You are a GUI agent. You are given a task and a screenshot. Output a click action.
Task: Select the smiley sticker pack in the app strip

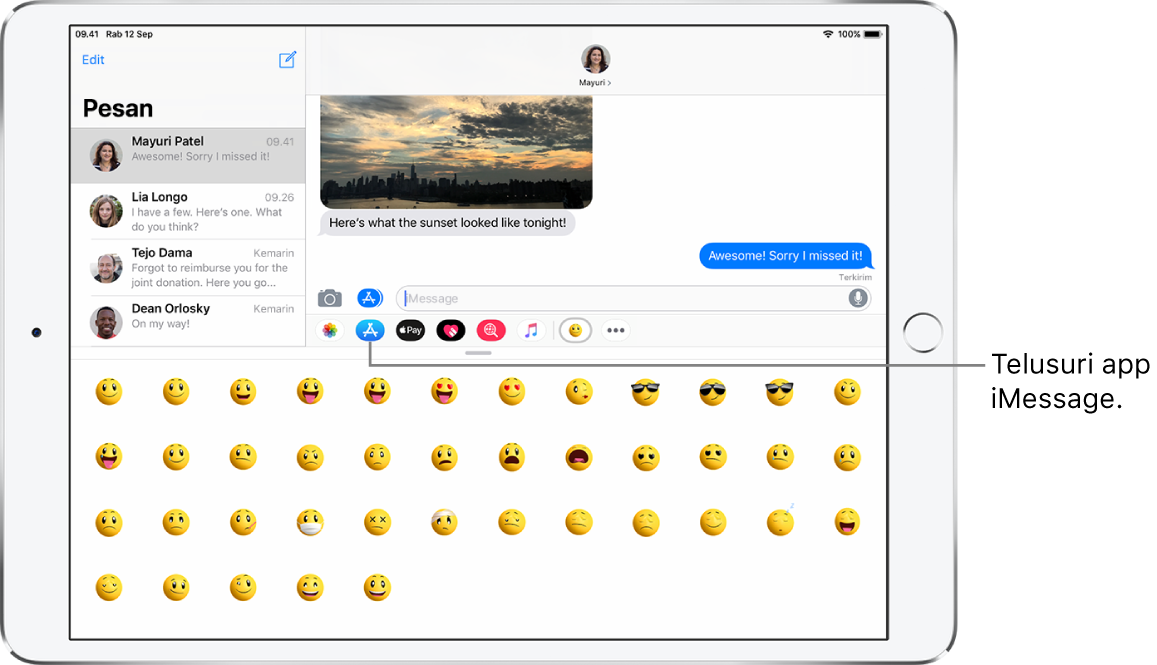click(x=576, y=331)
